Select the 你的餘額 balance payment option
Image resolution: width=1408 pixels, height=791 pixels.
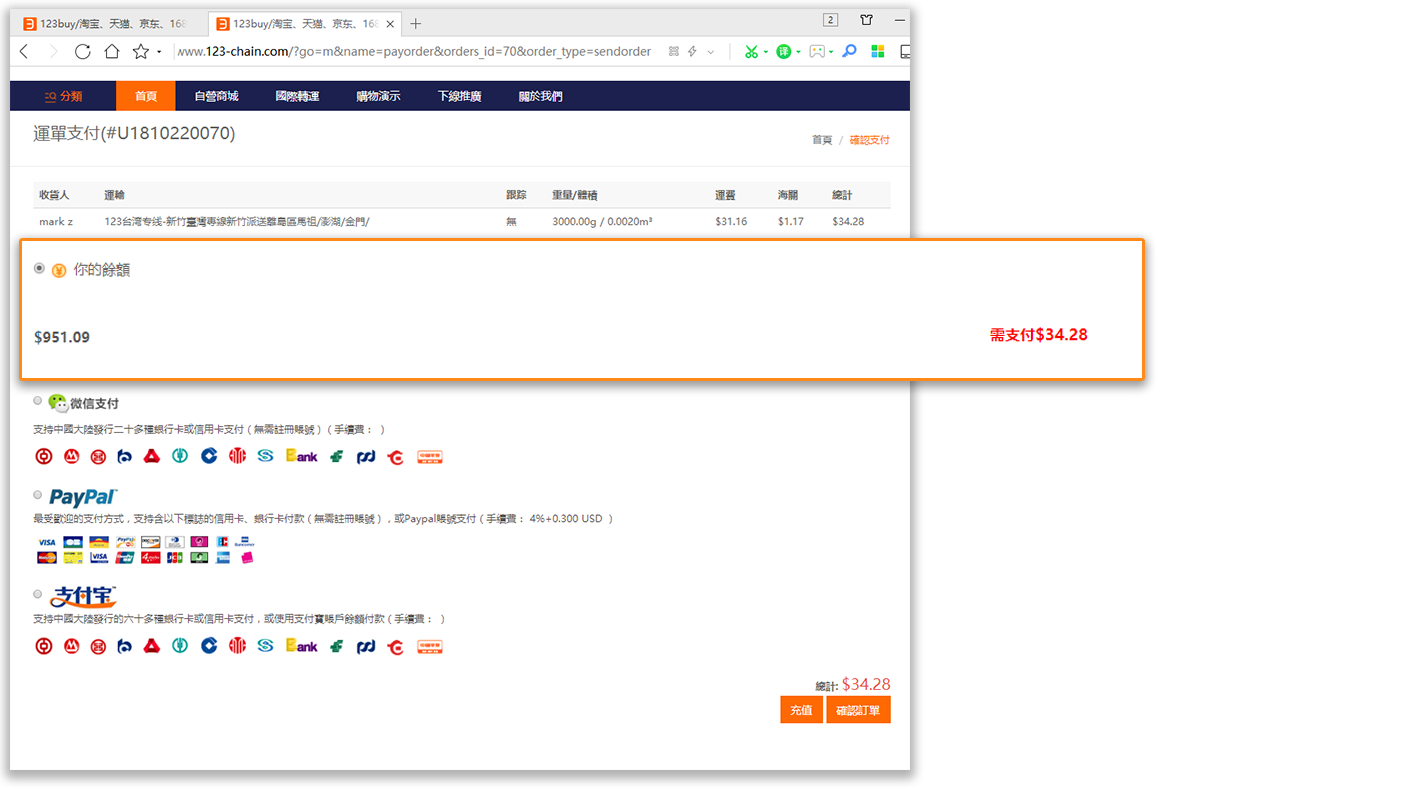39,268
